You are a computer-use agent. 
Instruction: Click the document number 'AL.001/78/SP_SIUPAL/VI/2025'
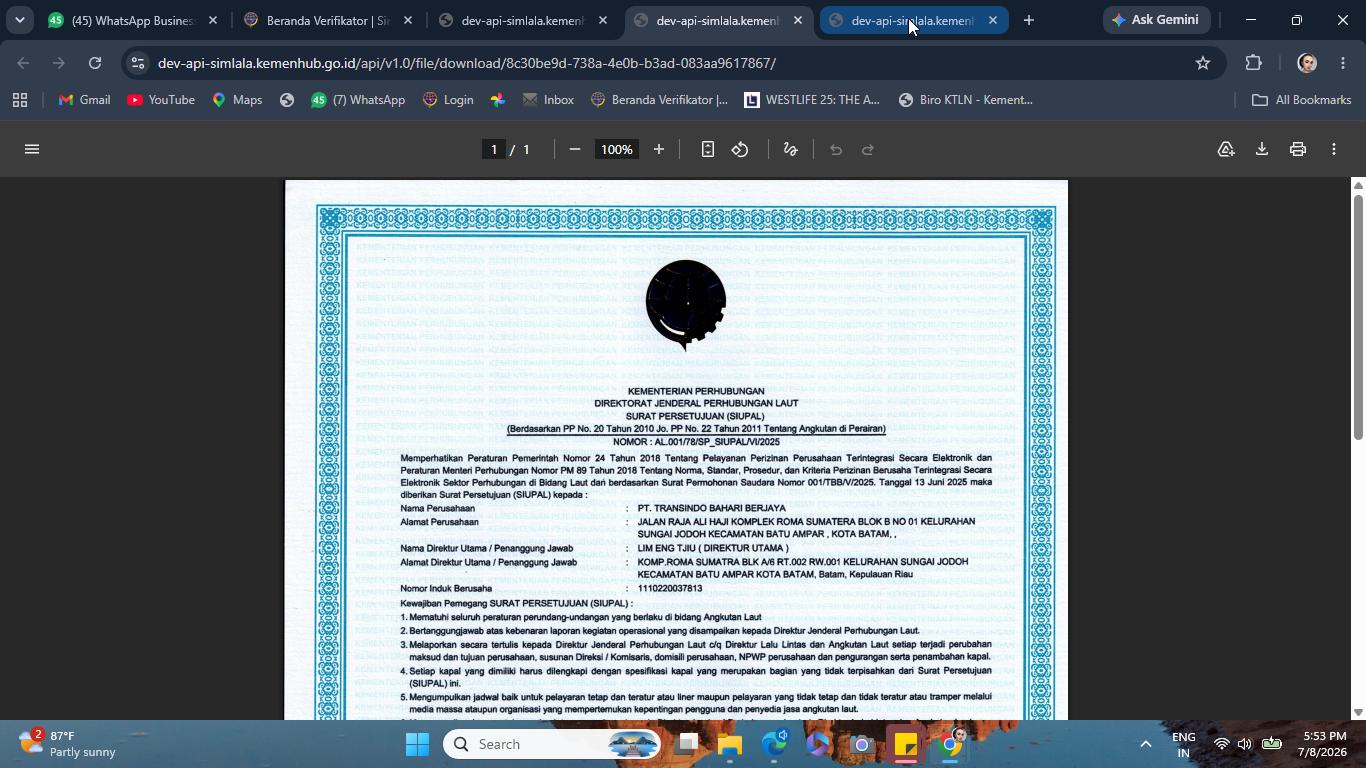716,442
